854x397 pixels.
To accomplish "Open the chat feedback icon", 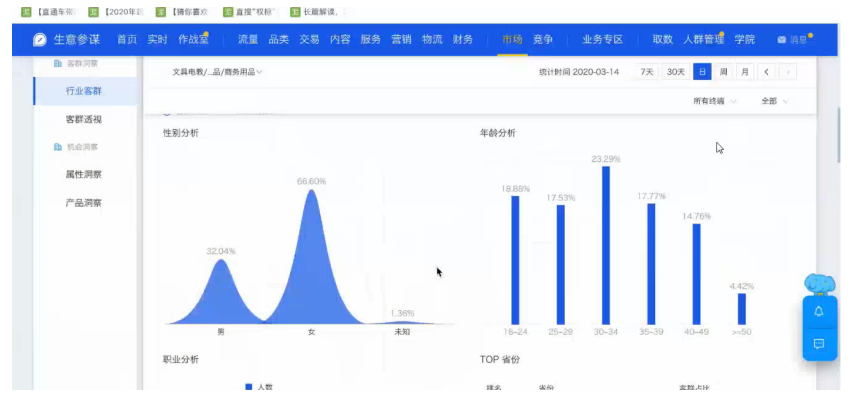I will [819, 344].
